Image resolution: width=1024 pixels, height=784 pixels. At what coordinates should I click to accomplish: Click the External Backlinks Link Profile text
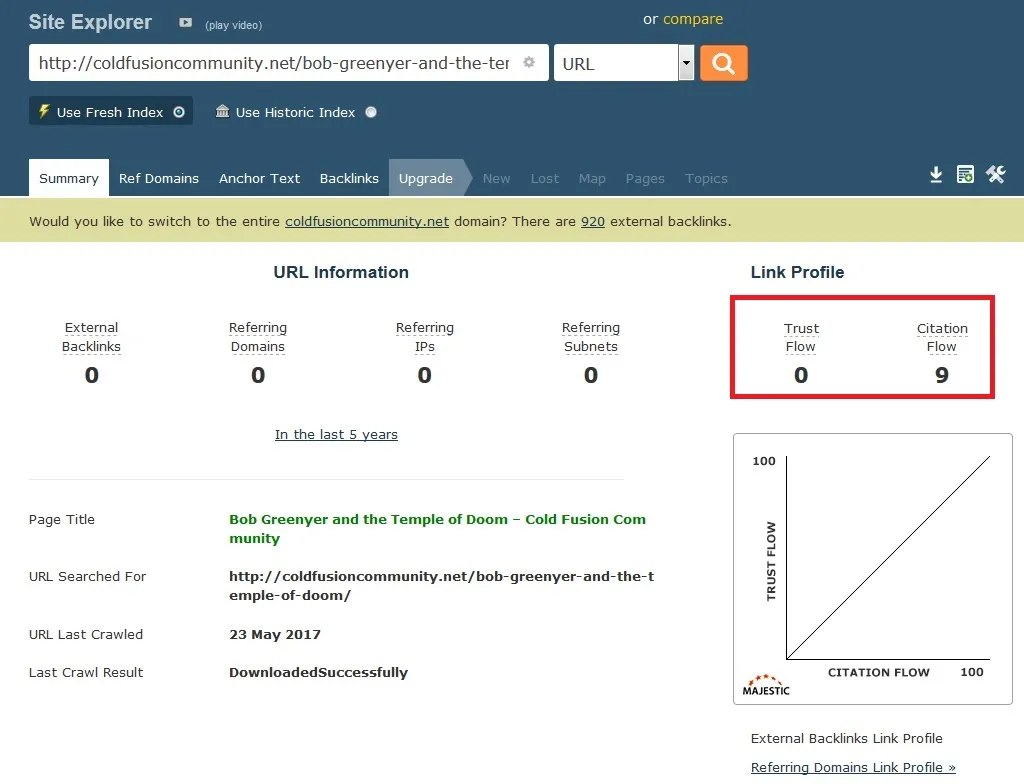tap(846, 738)
